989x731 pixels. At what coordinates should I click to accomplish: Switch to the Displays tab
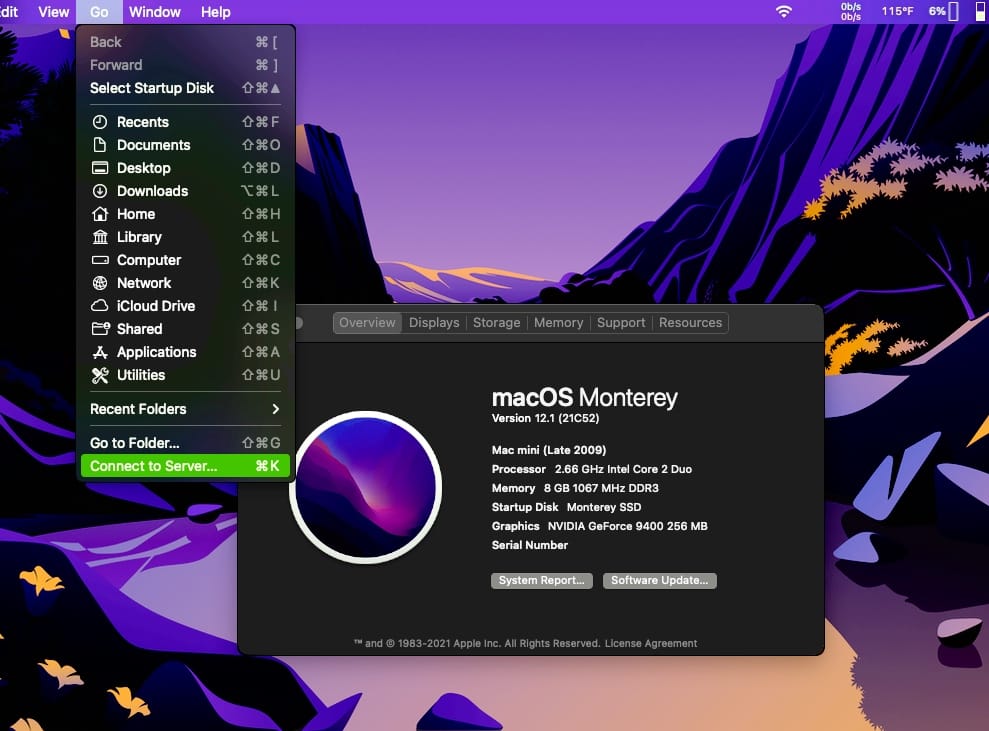click(x=434, y=323)
